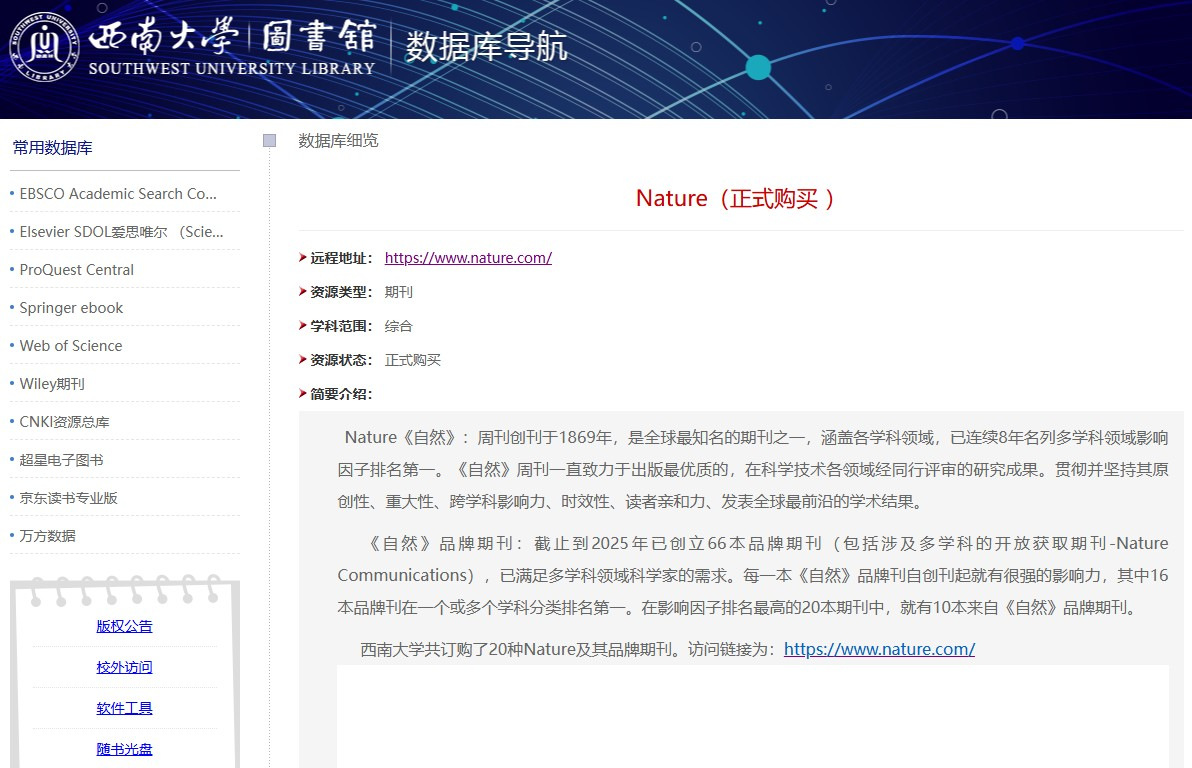
Task: Open Elsevier SDOL爱思唯尔 database entry
Action: click(x=121, y=232)
